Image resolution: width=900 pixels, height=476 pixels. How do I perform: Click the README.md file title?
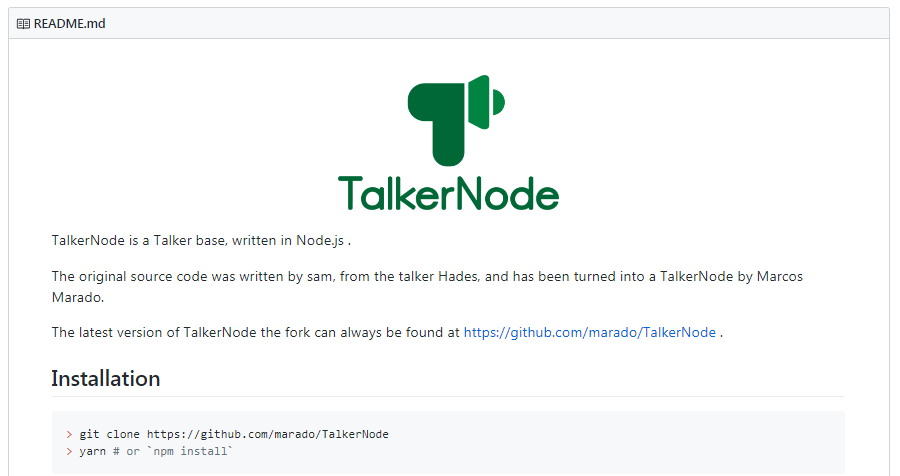tap(69, 24)
